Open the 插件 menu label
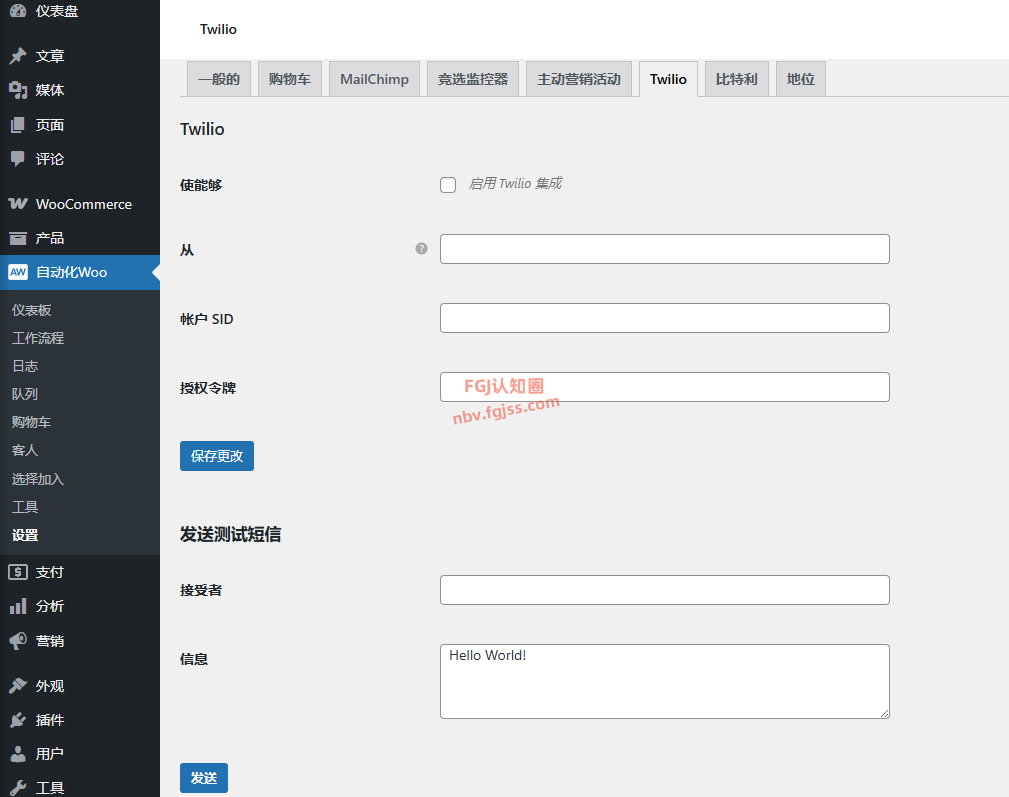The image size is (1009, 797). 50,720
